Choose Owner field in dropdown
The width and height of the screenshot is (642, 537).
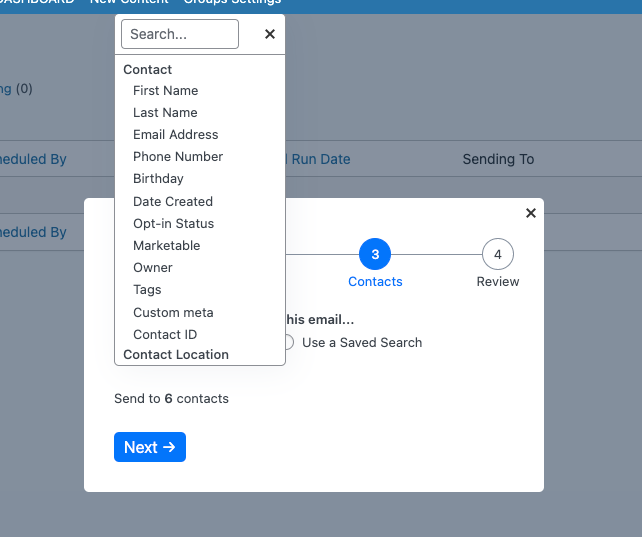coord(153,268)
